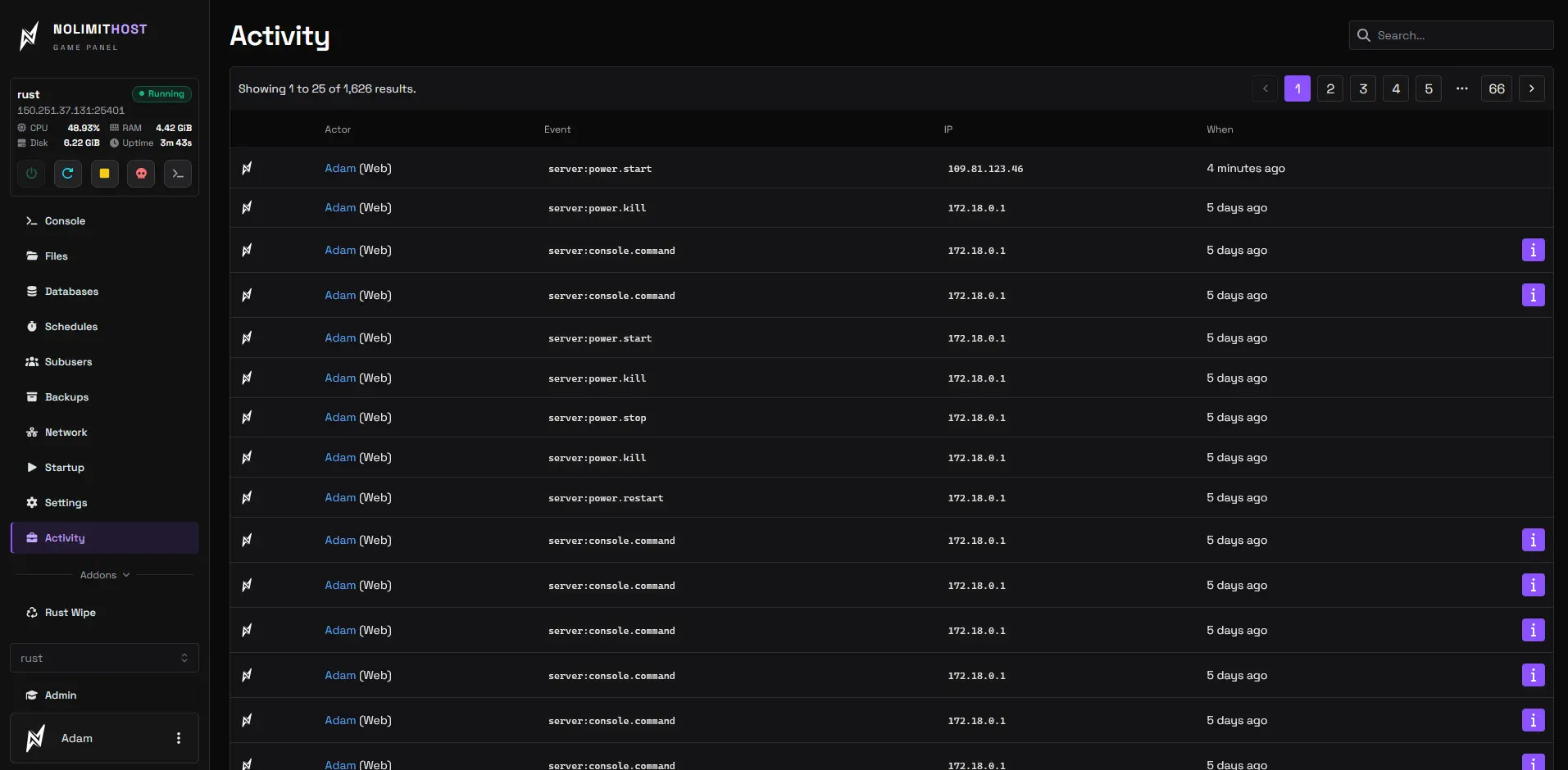Click the yellow stop server icon

(105, 174)
